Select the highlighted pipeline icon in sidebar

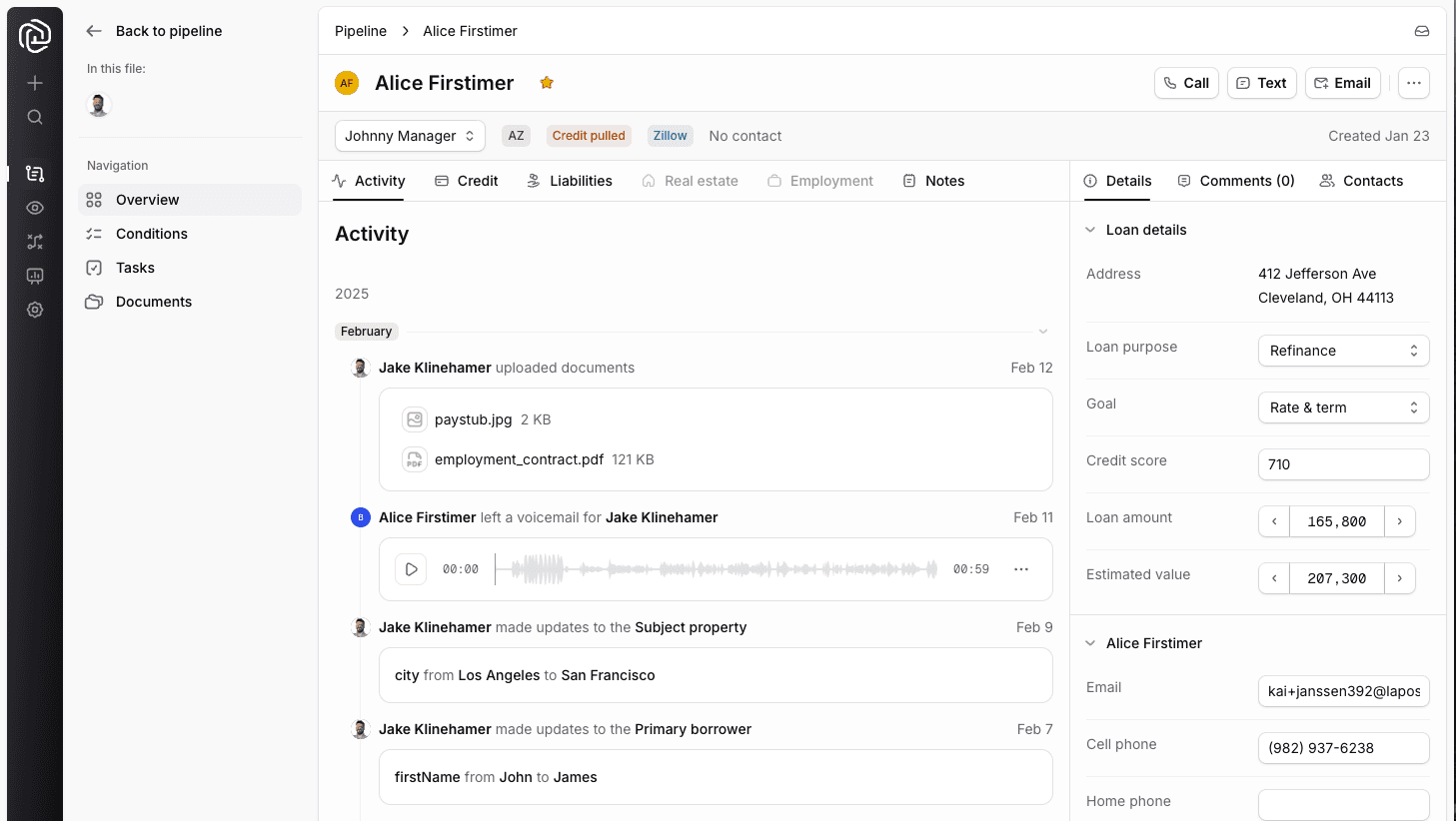tap(34, 173)
